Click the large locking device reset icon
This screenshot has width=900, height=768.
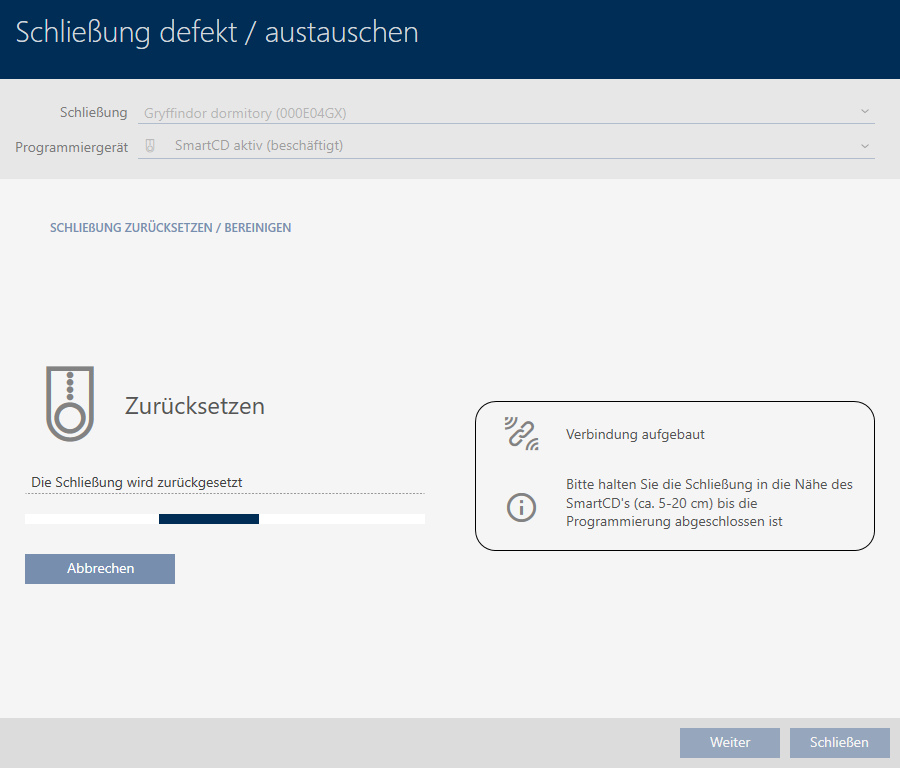tap(69, 403)
